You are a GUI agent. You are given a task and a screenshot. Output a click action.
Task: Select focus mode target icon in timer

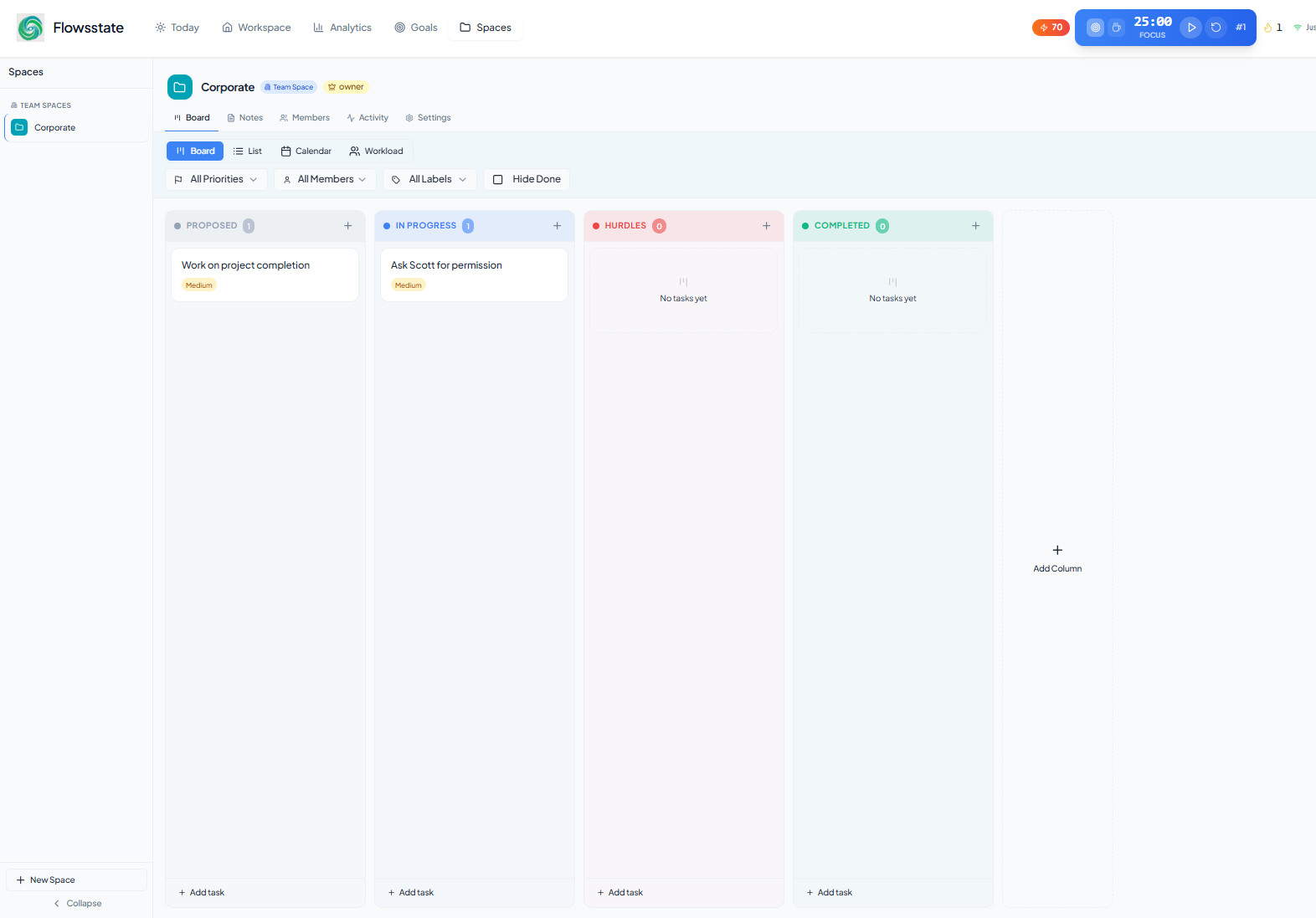click(x=1095, y=28)
